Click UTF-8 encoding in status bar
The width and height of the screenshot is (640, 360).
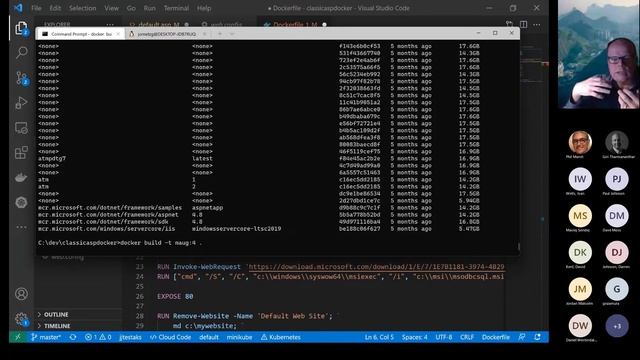coord(444,337)
